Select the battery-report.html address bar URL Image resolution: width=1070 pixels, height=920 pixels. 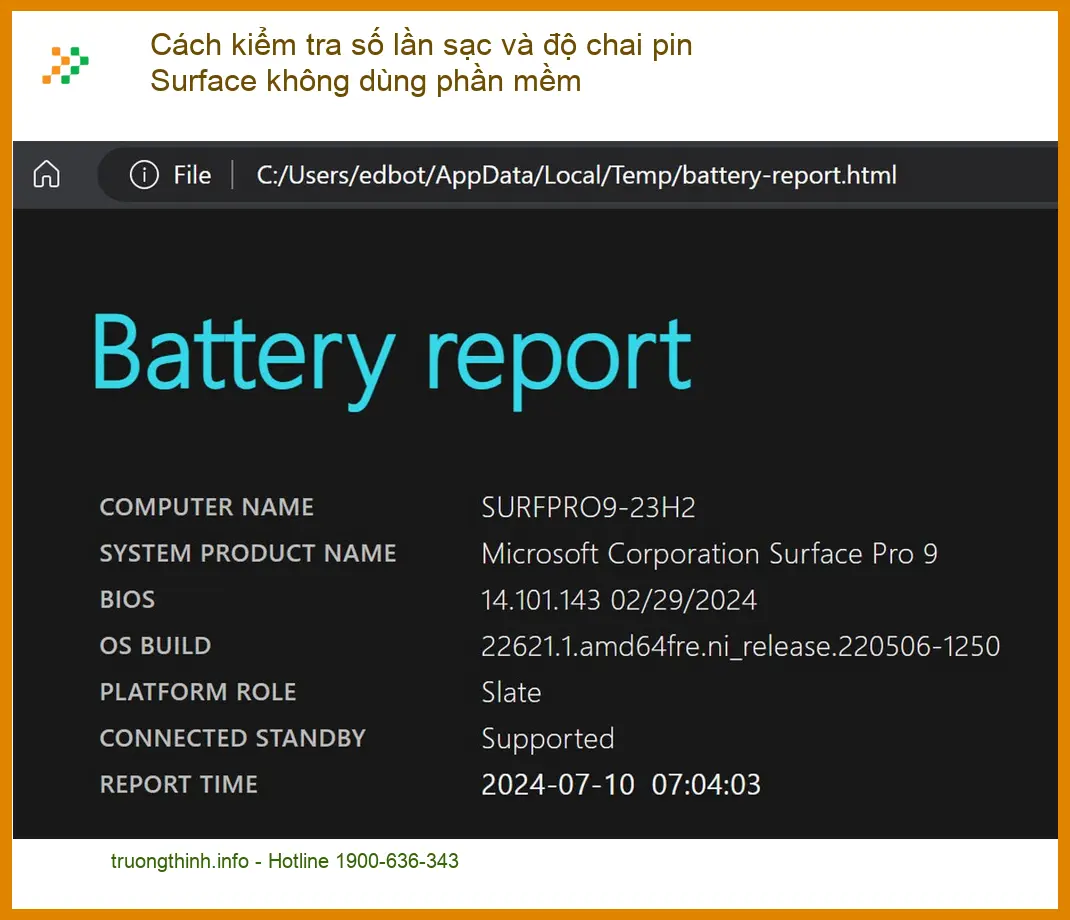tap(576, 175)
